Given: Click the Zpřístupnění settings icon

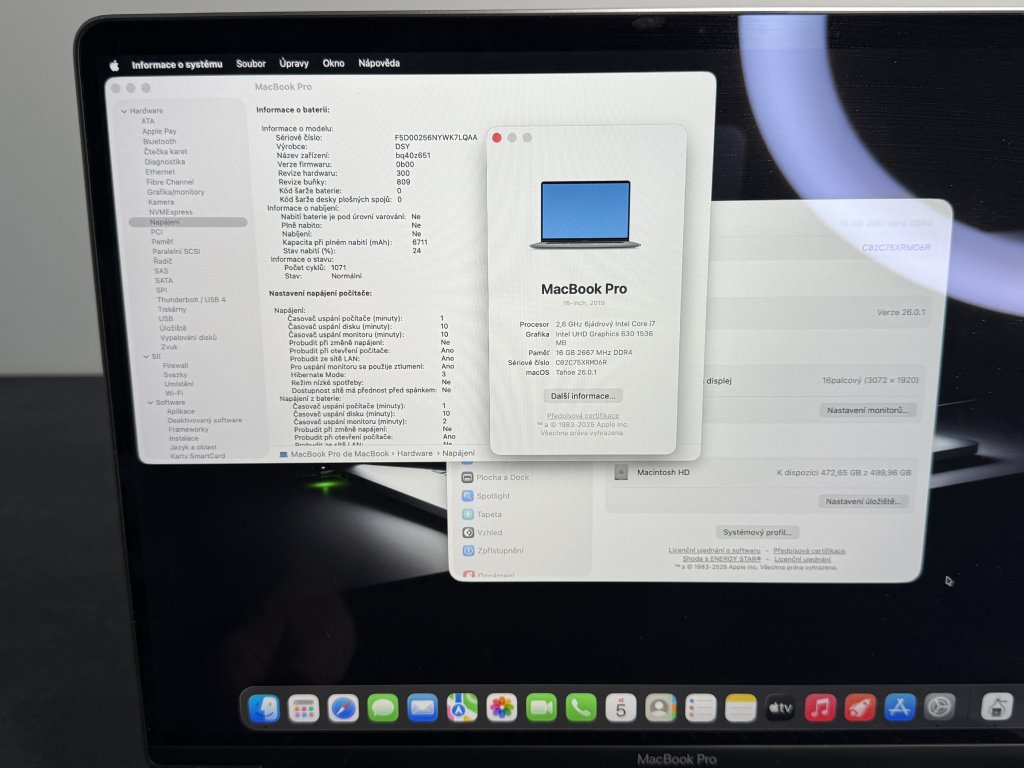Looking at the screenshot, I should (468, 551).
